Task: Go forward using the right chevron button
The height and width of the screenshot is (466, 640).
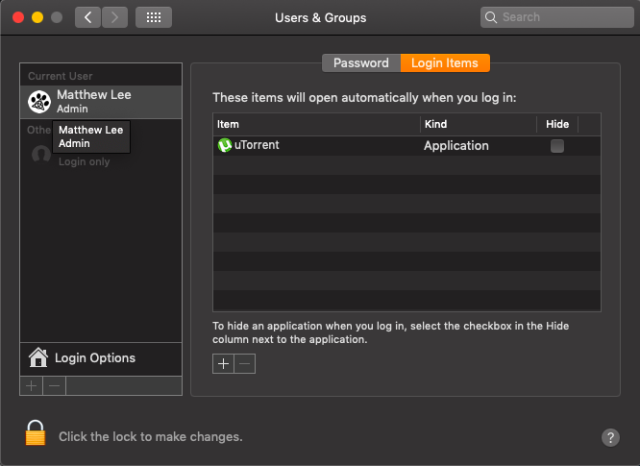Action: click(x=115, y=17)
